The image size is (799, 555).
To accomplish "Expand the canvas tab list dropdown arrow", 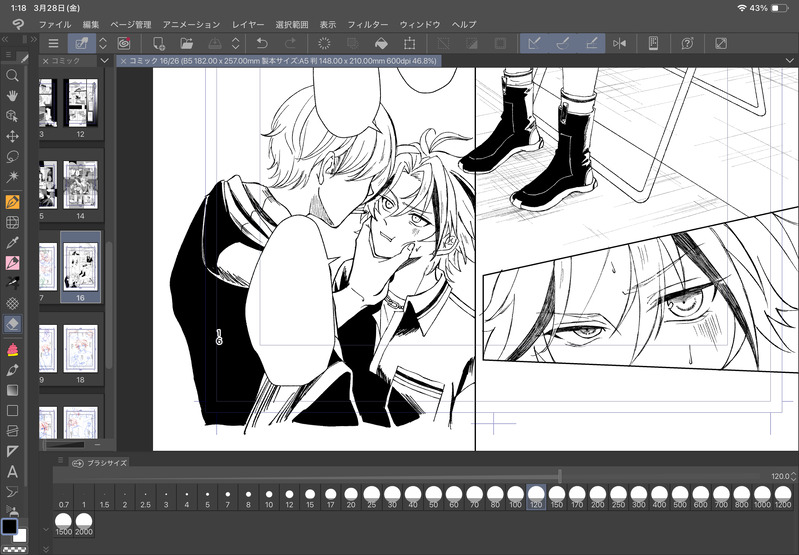I will (x=789, y=61).
